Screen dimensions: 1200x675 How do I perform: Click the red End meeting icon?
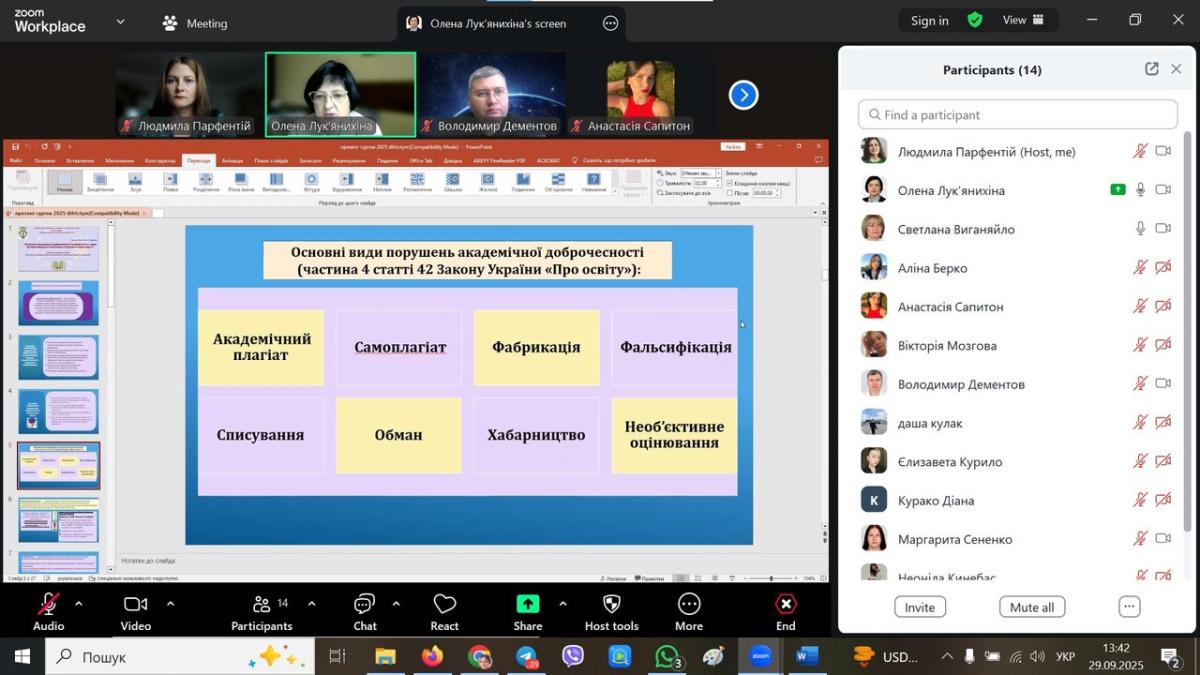point(786,604)
